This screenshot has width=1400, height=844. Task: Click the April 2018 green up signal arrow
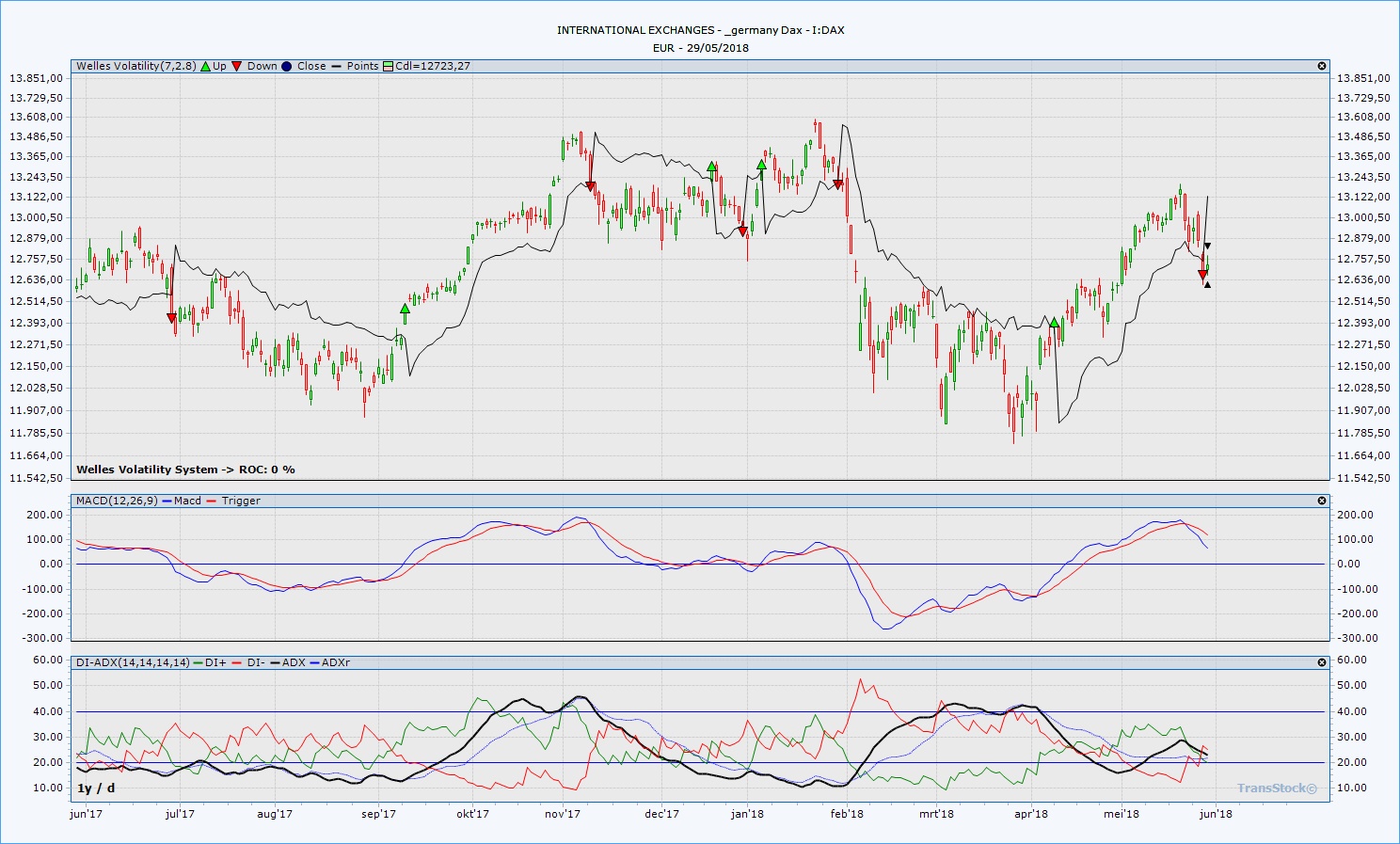click(1055, 323)
